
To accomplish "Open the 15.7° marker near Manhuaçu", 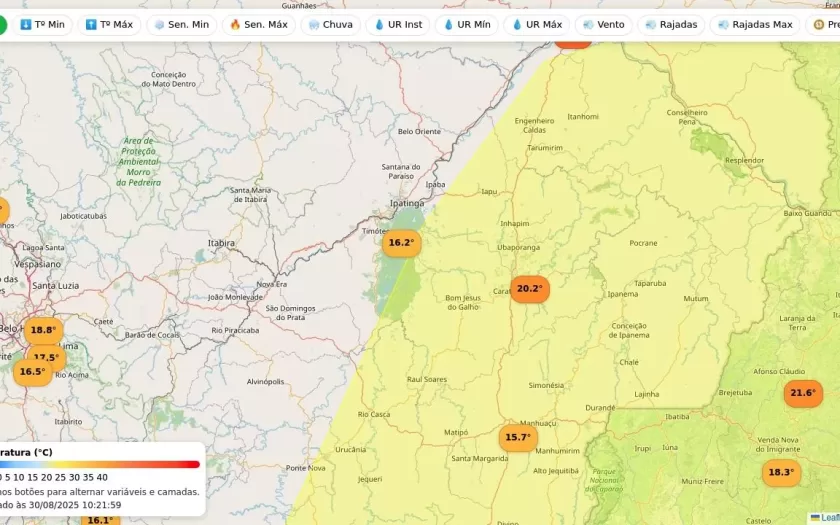I will [x=517, y=438].
